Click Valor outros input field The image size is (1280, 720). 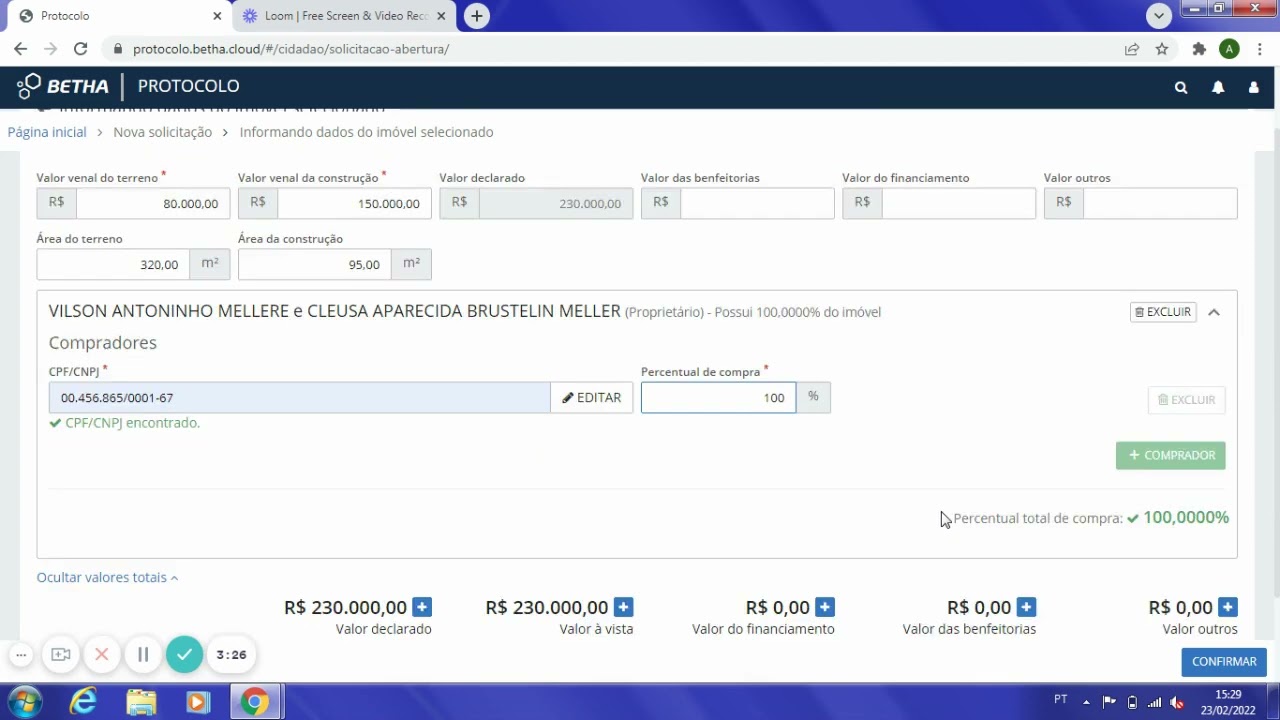pos(1160,203)
